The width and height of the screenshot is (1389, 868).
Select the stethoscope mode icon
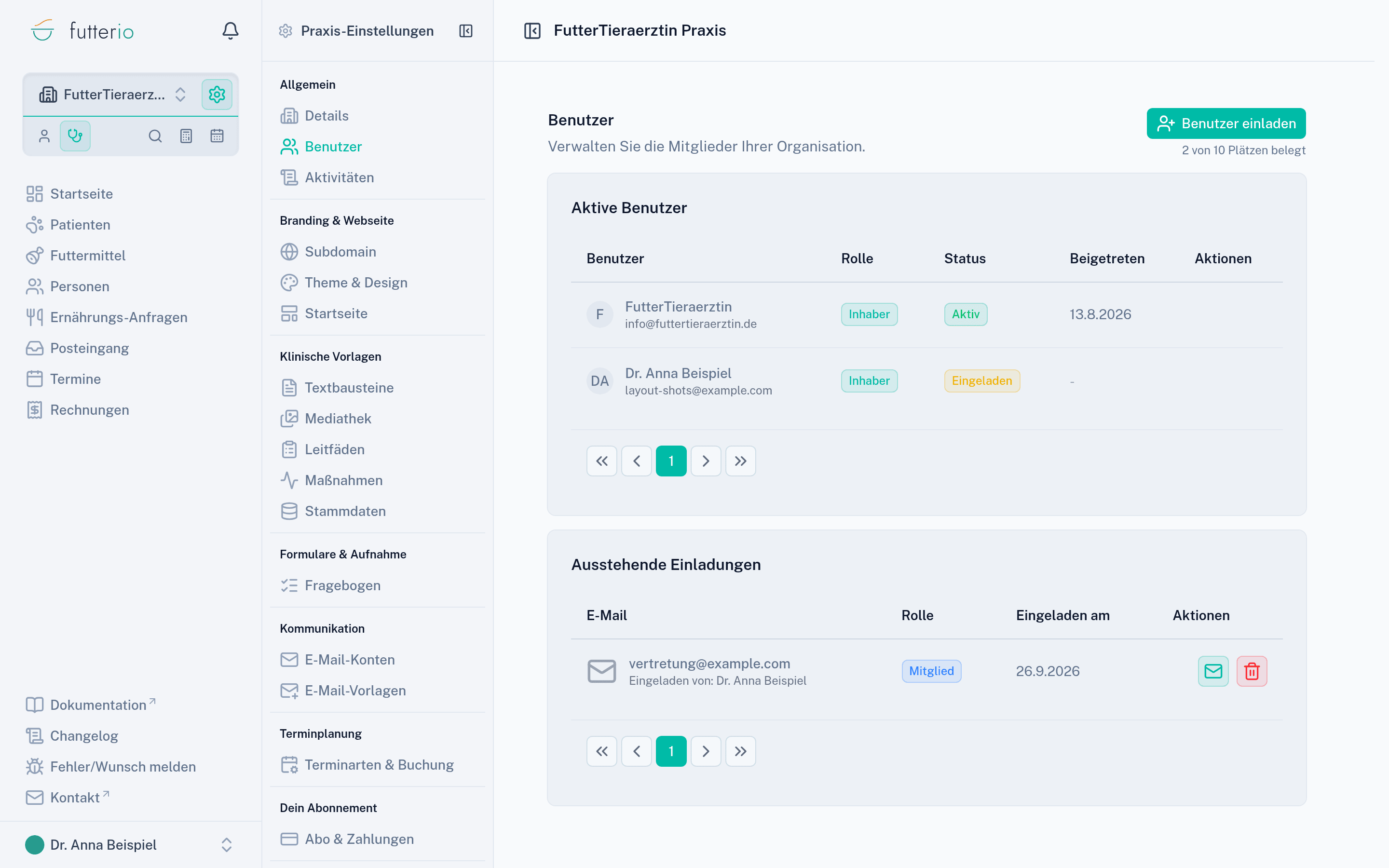click(75, 136)
